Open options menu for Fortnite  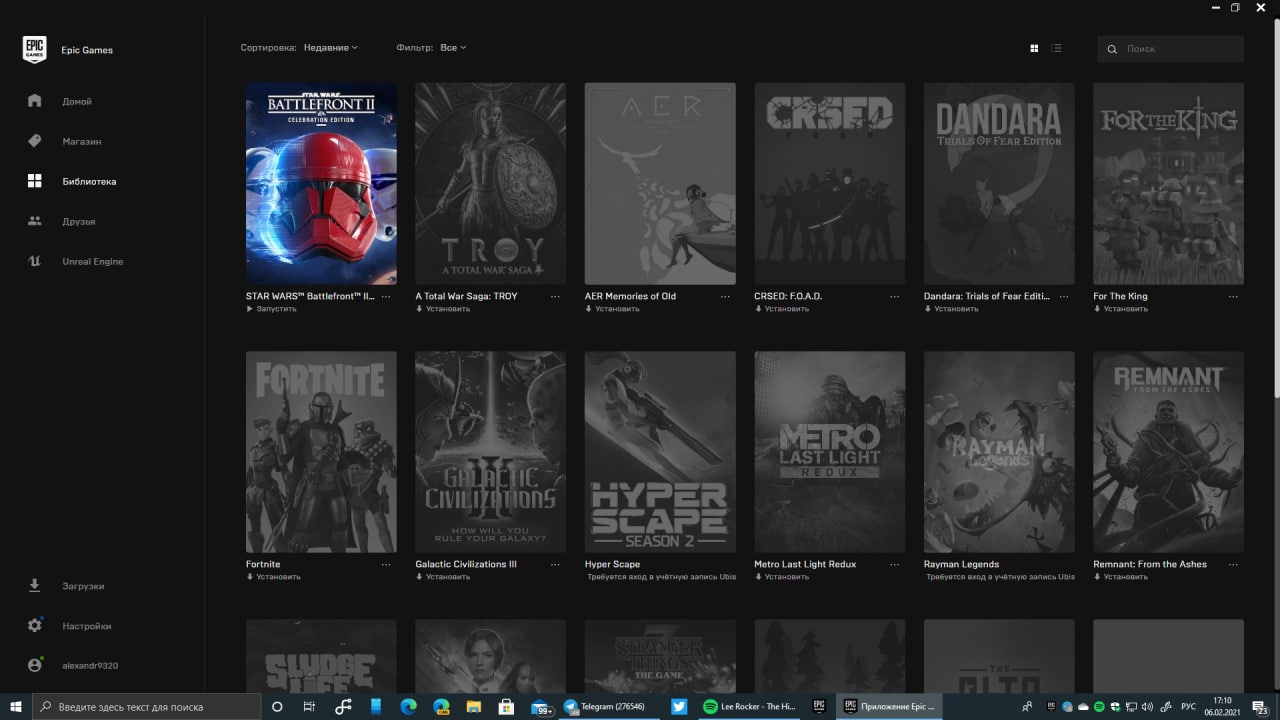386,565
